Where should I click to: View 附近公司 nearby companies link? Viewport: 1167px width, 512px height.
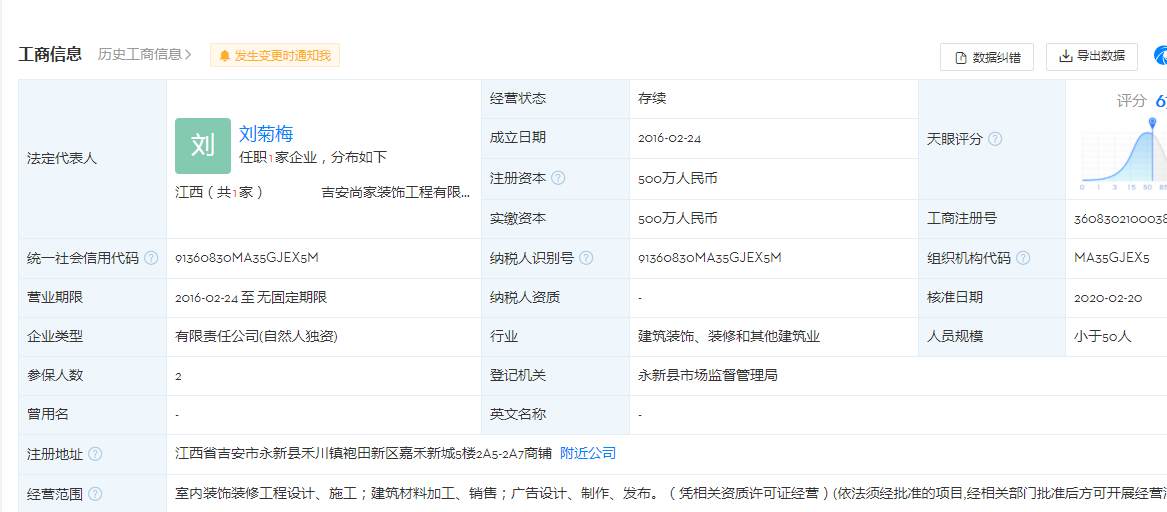coord(588,453)
